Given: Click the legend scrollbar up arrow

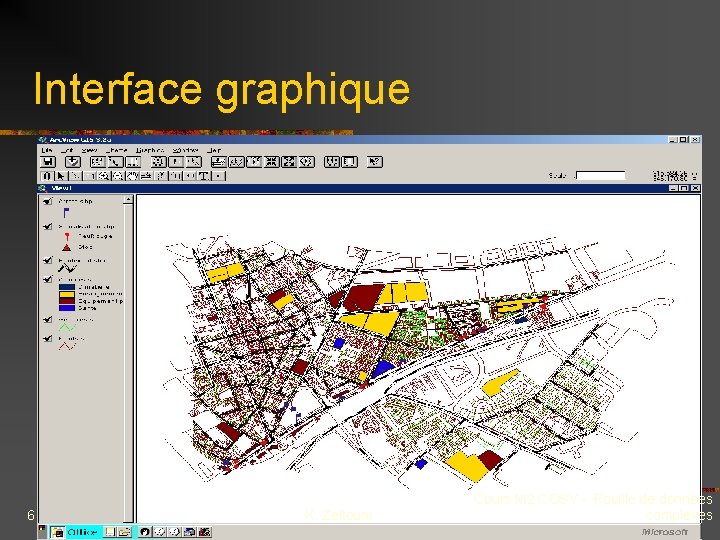Looking at the screenshot, I should click(x=128, y=199).
